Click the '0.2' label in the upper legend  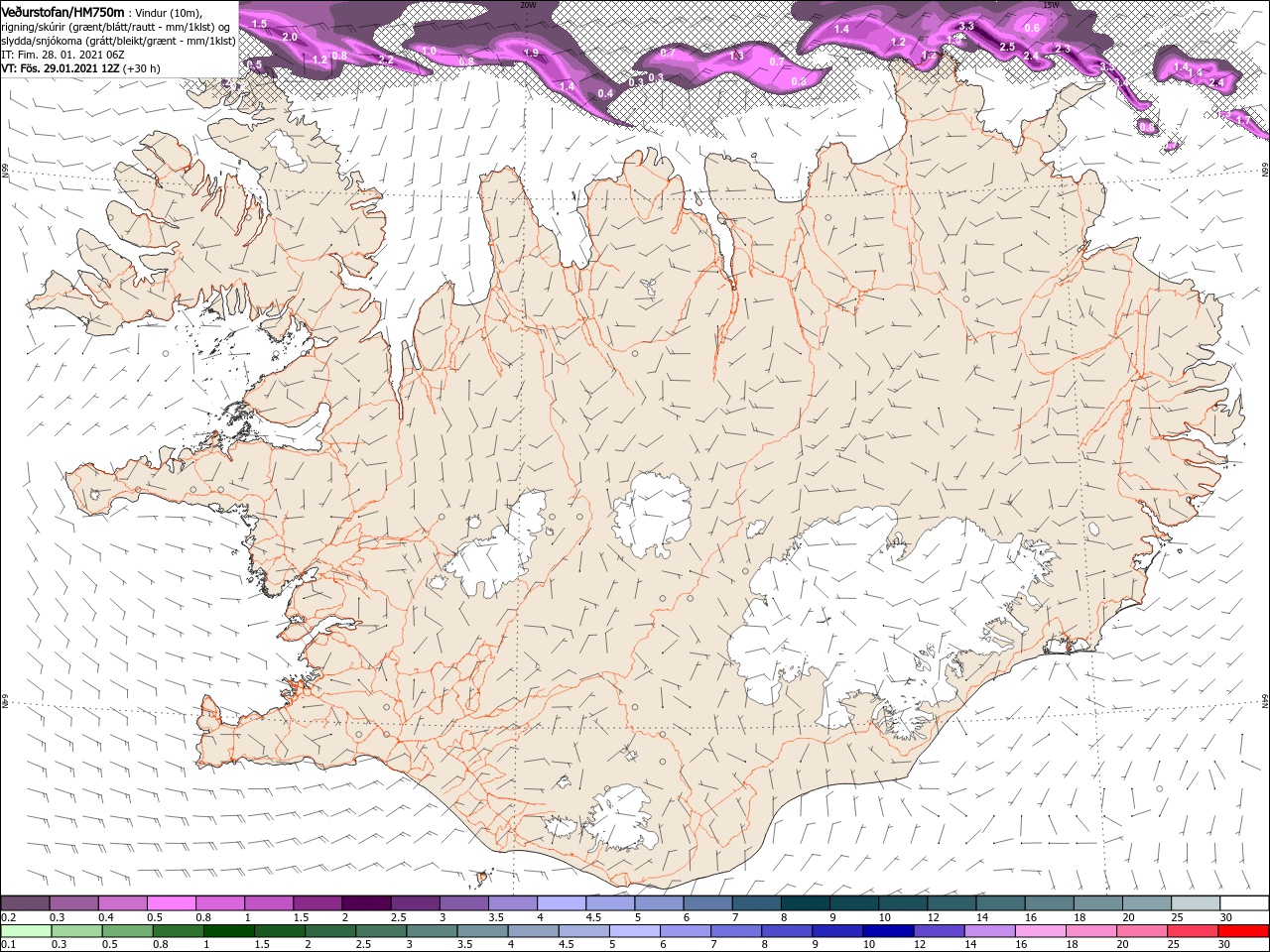point(8,917)
